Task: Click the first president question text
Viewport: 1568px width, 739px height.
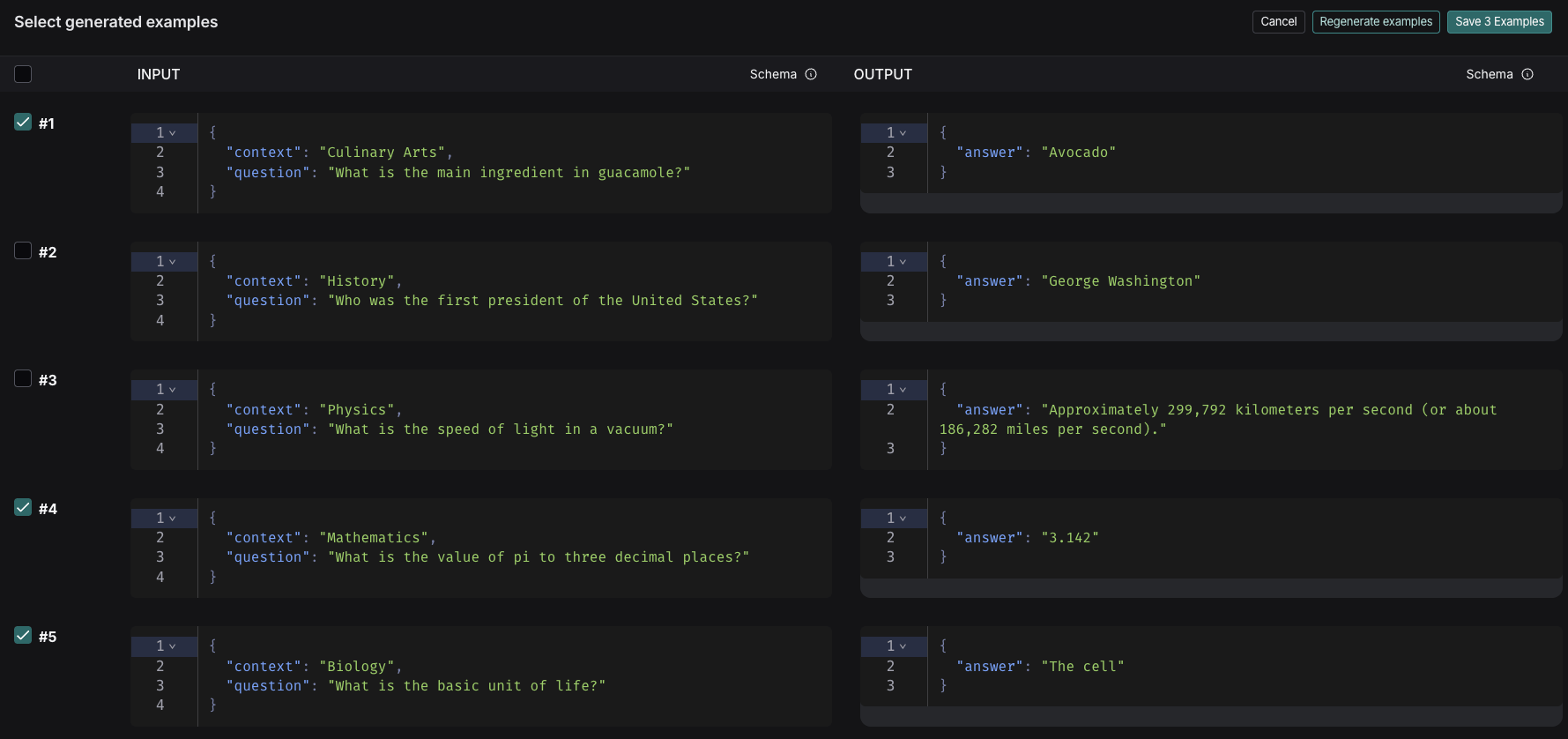Action: click(543, 301)
